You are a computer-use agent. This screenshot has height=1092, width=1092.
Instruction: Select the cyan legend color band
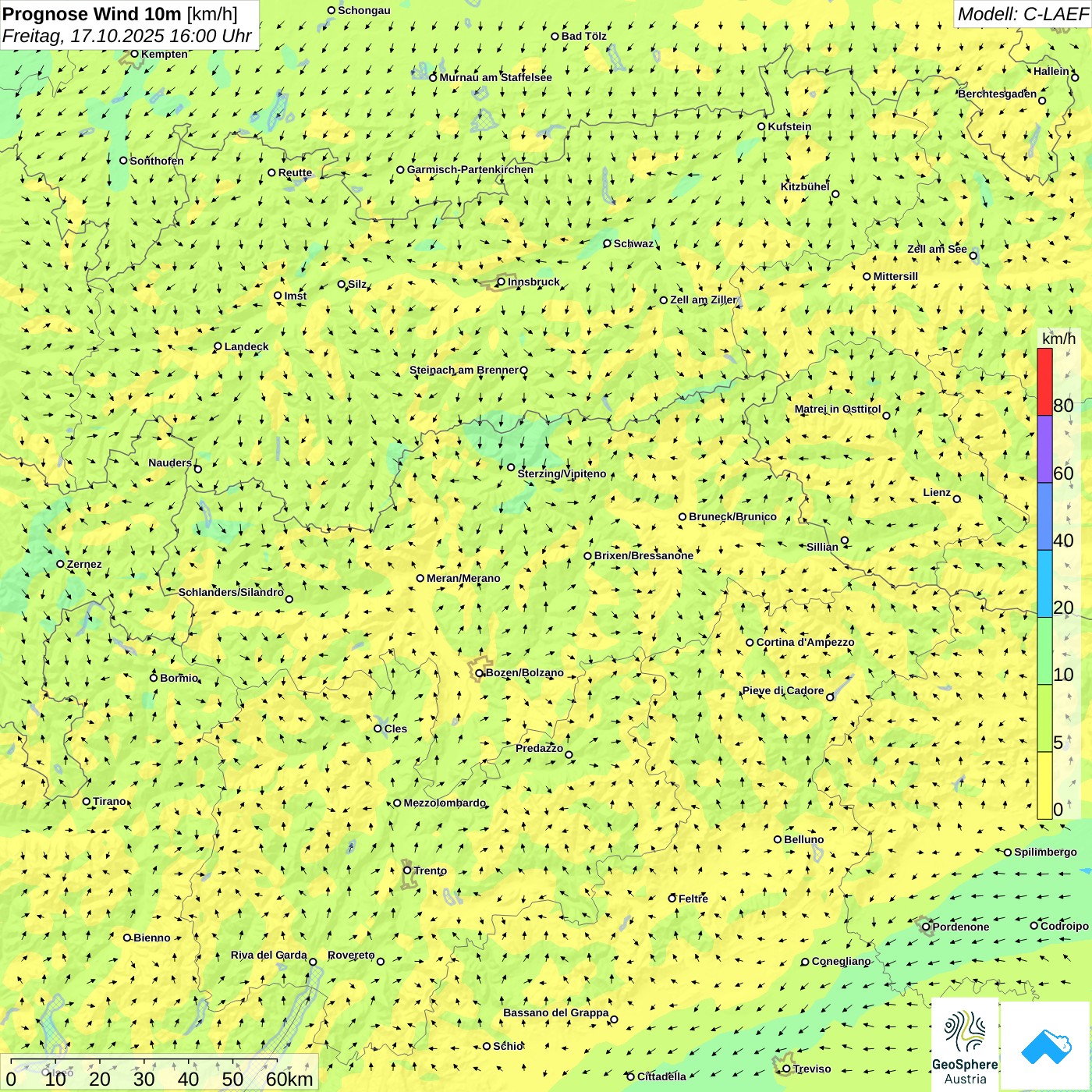(1044, 584)
